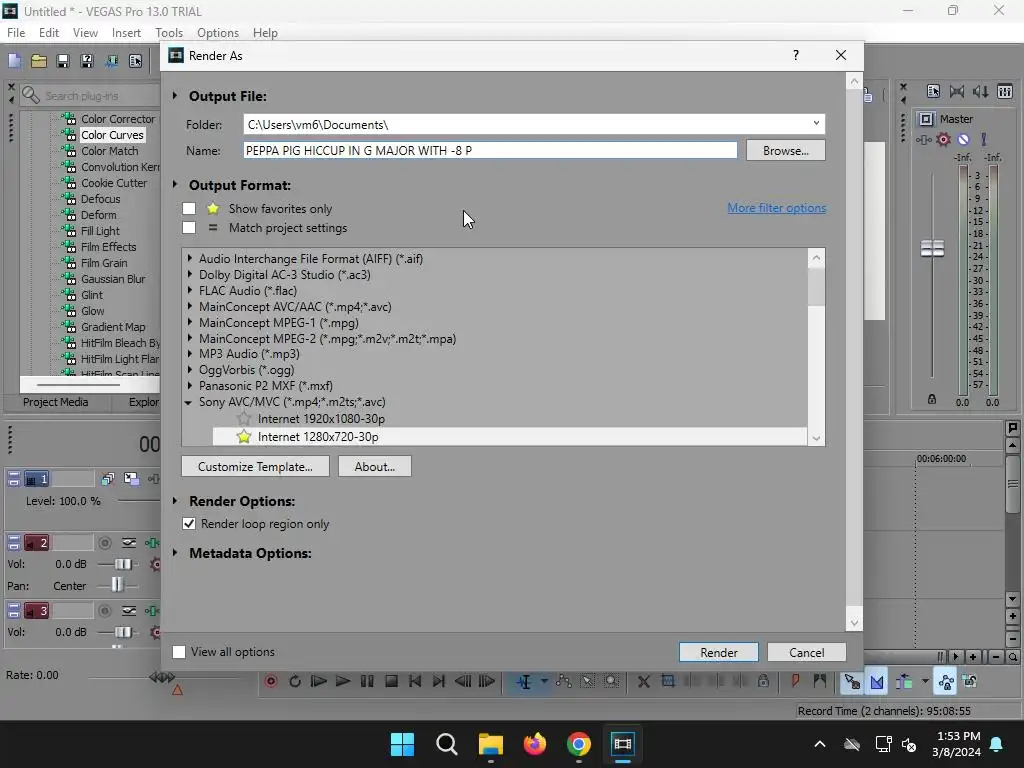Click the Downmix Output icon in Master panel
The image size is (1024, 768).
click(x=957, y=91)
